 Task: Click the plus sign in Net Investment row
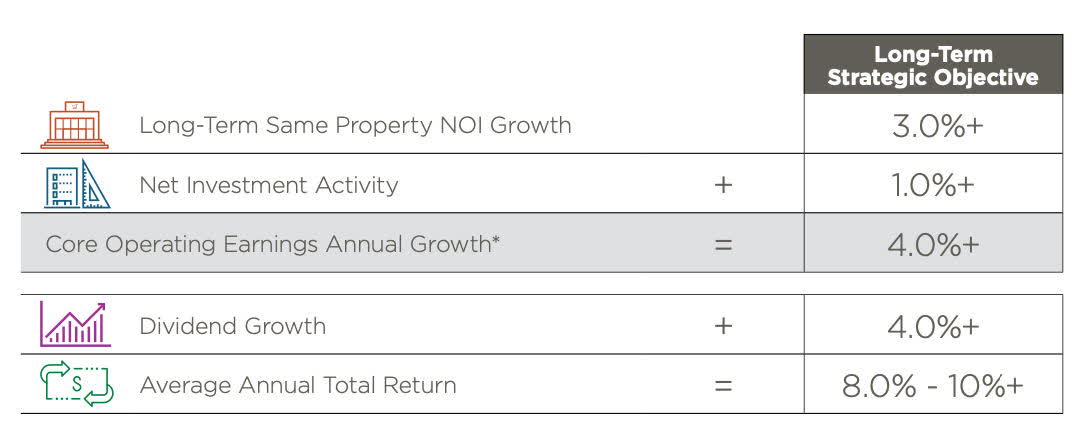pyautogui.click(x=723, y=184)
